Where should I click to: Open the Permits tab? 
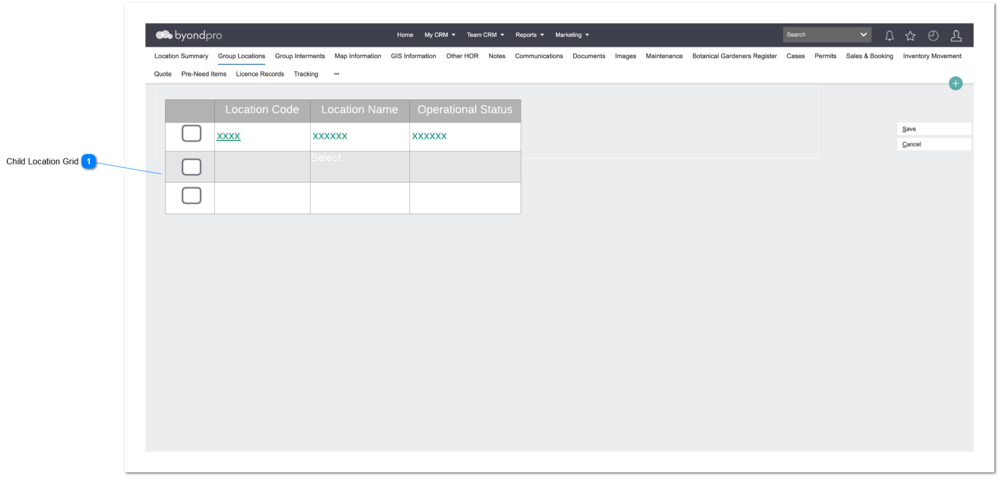[825, 56]
